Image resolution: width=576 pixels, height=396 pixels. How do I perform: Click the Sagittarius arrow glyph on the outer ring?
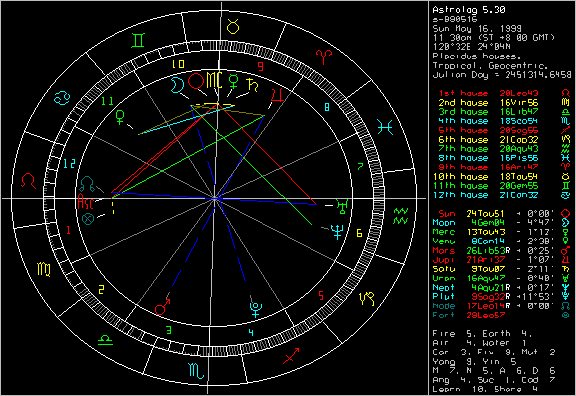point(291,356)
